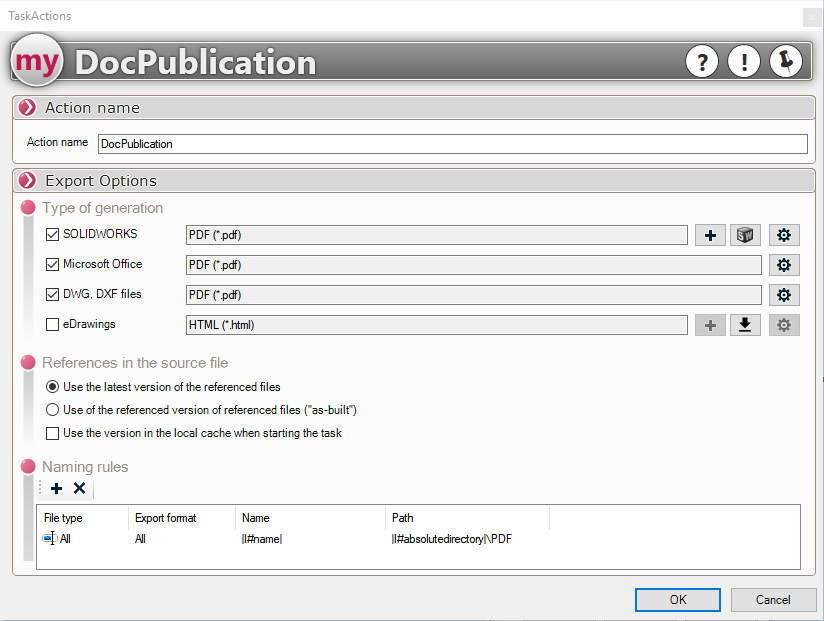824x621 pixels.
Task: Click the exclamation info icon in header
Action: [743, 62]
